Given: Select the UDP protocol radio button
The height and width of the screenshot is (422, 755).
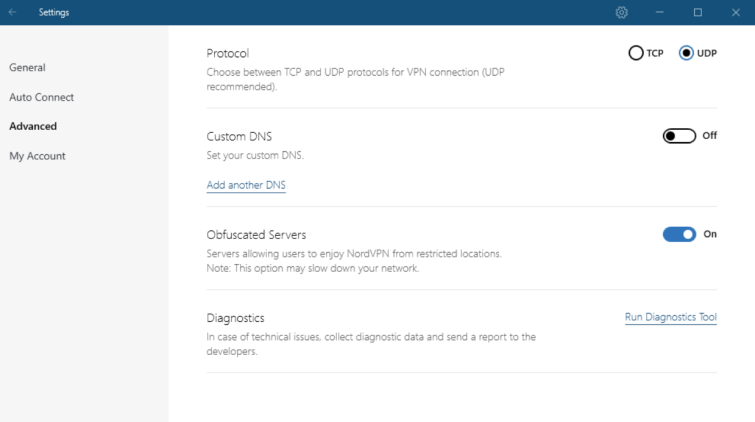Looking at the screenshot, I should pos(686,53).
